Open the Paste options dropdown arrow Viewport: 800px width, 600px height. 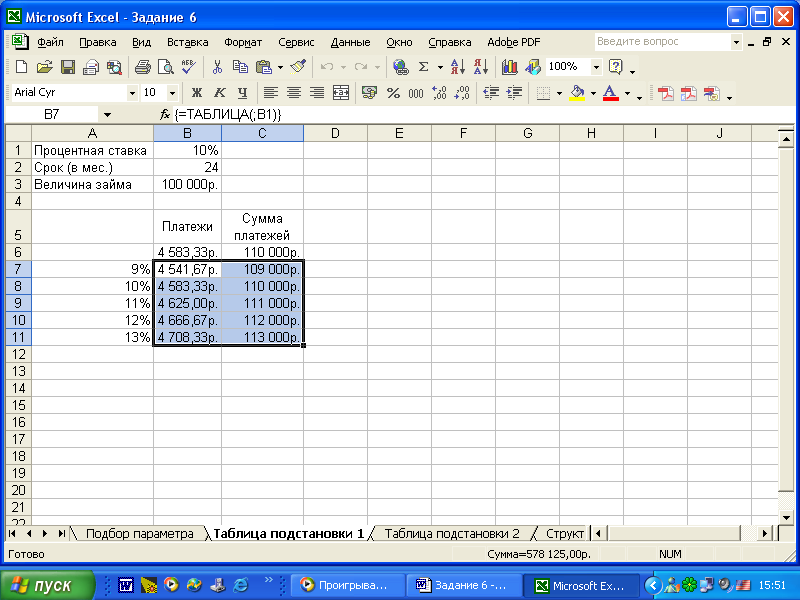click(280, 67)
